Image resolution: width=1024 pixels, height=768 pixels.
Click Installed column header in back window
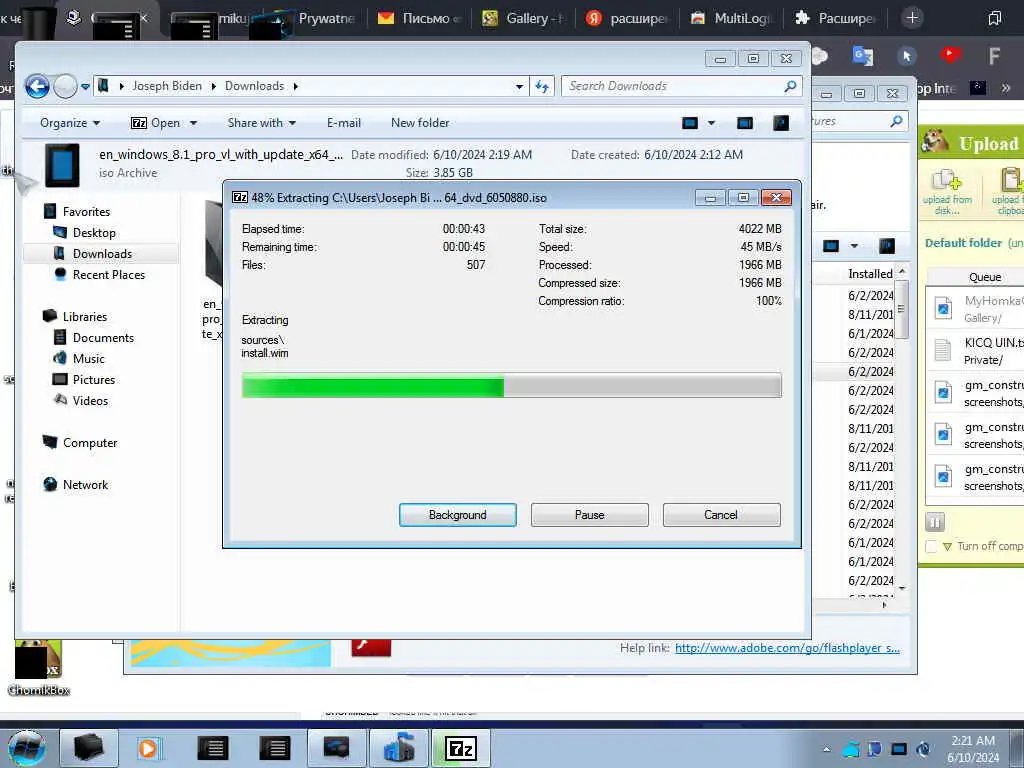click(870, 274)
